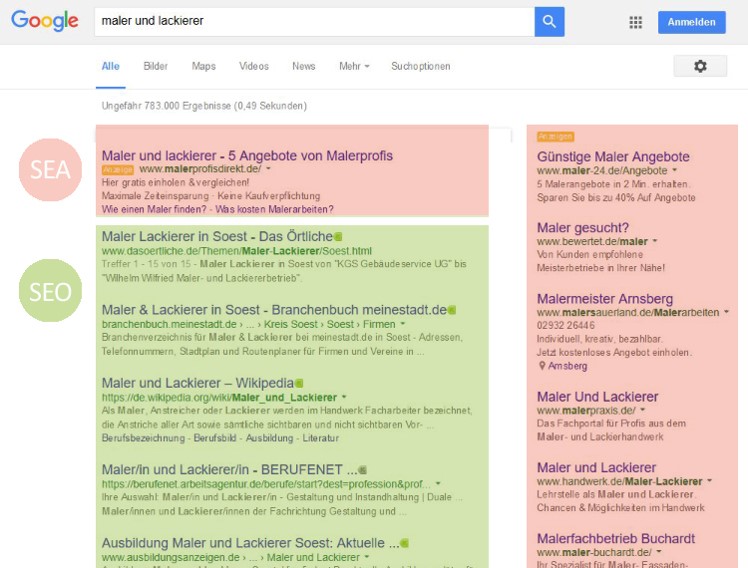The width and height of the screenshot is (748, 568).
Task: Open Wikipedia sitelink 'Berufsbezeichnung'
Action: [x=143, y=438]
